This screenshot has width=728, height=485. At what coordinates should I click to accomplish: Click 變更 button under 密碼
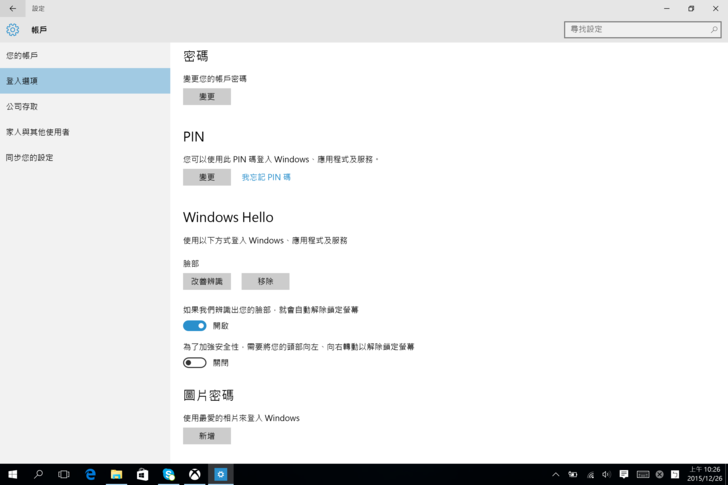click(x=207, y=97)
